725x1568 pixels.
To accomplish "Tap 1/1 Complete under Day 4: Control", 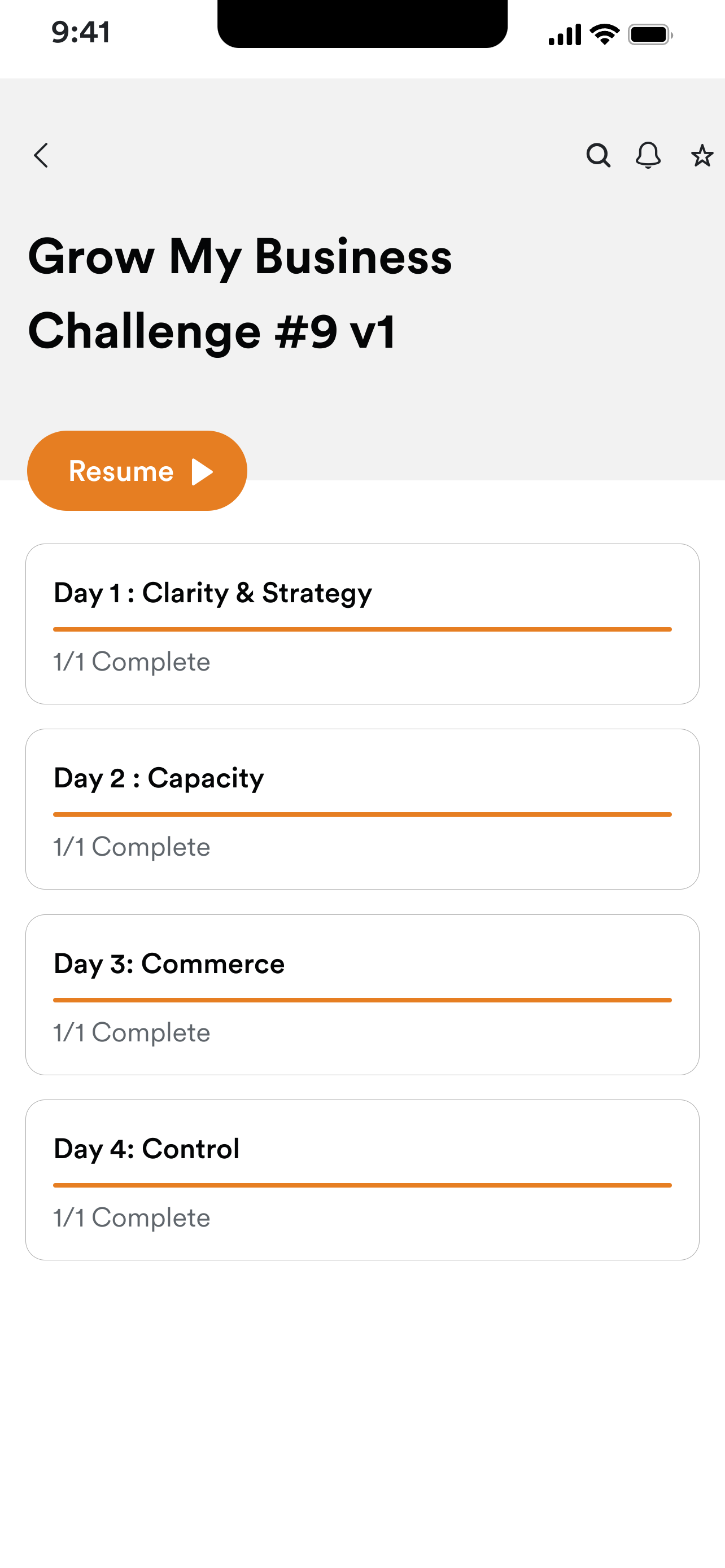I will [132, 1218].
